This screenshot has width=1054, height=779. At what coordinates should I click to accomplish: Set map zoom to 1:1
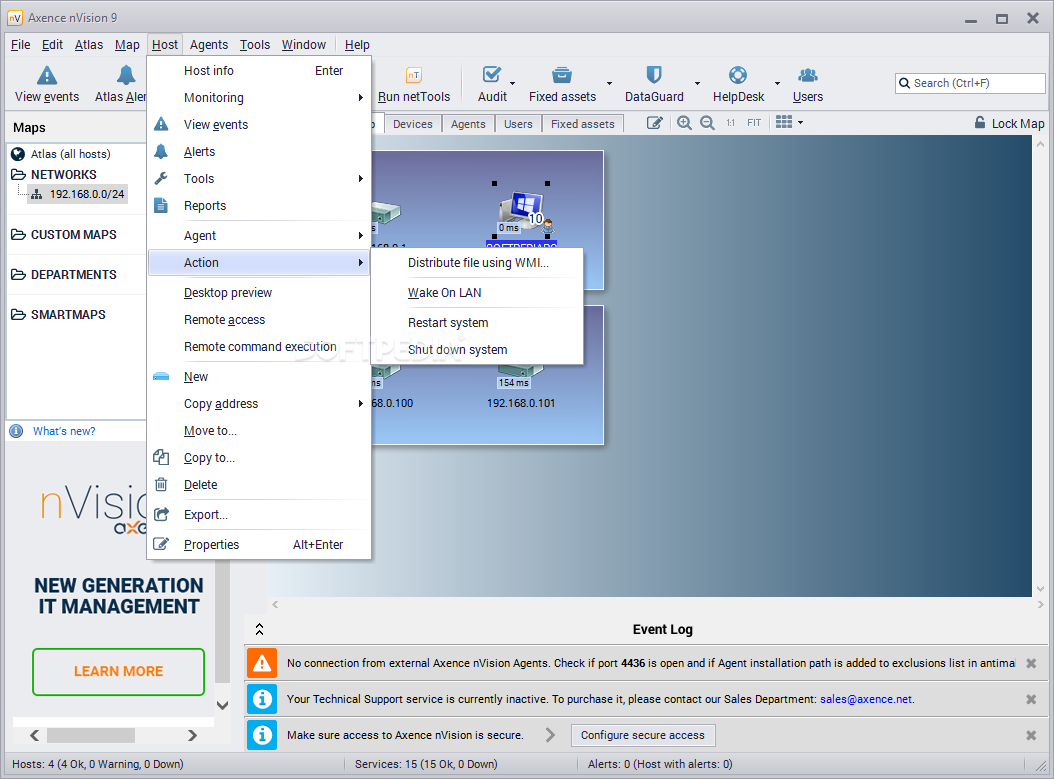coord(730,123)
